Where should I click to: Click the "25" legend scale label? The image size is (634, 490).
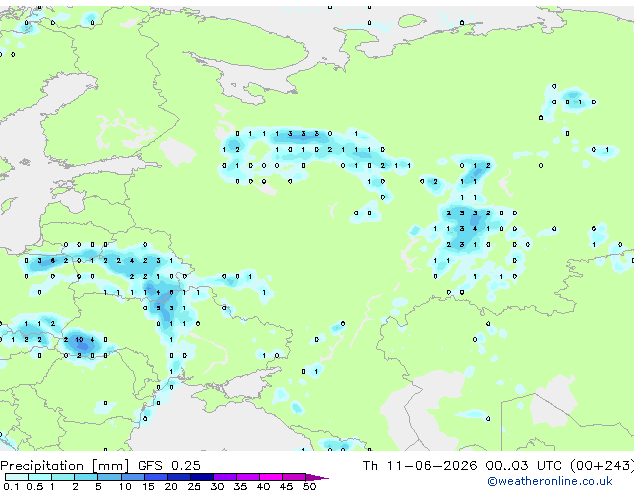pyautogui.click(x=194, y=486)
